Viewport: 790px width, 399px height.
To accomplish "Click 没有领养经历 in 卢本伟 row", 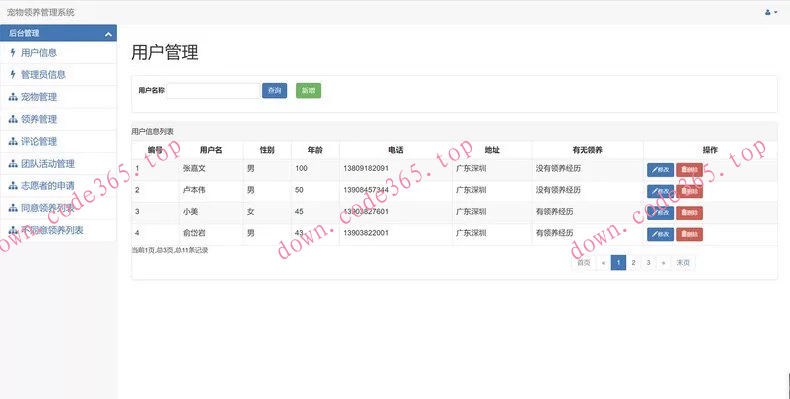I will [558, 190].
